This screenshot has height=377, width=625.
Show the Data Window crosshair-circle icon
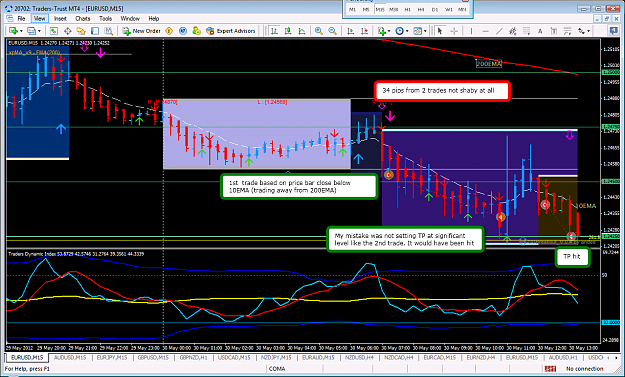[67, 31]
